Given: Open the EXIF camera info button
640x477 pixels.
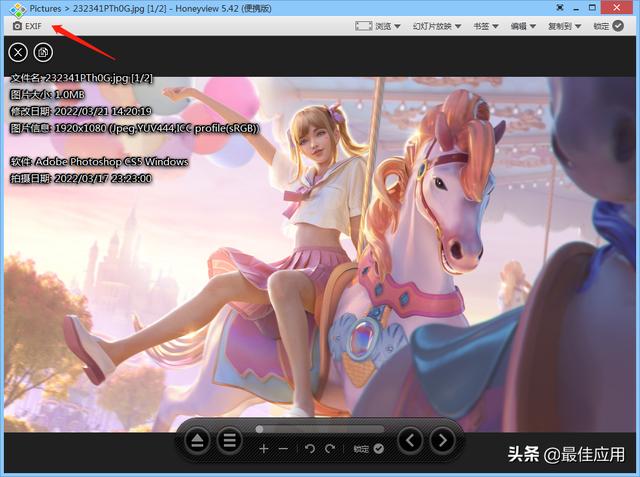Looking at the screenshot, I should [27, 26].
